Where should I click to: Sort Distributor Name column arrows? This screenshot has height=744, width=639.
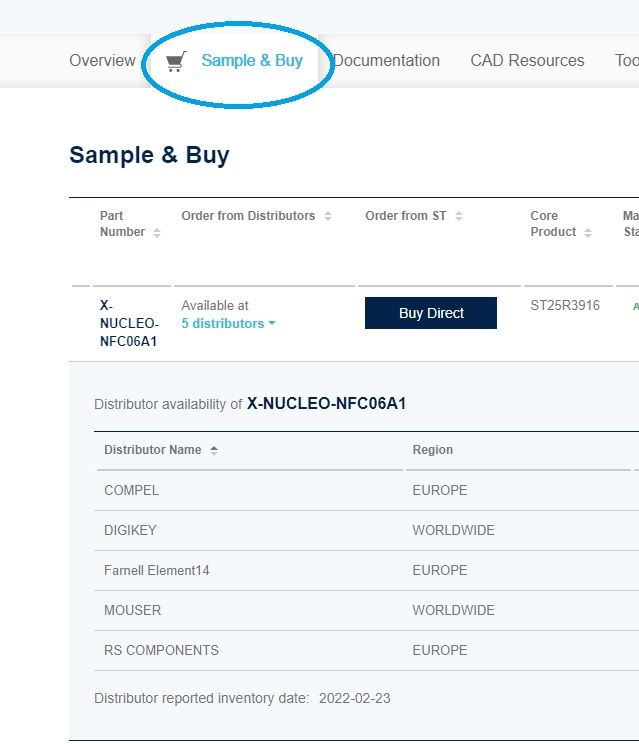pos(214,450)
